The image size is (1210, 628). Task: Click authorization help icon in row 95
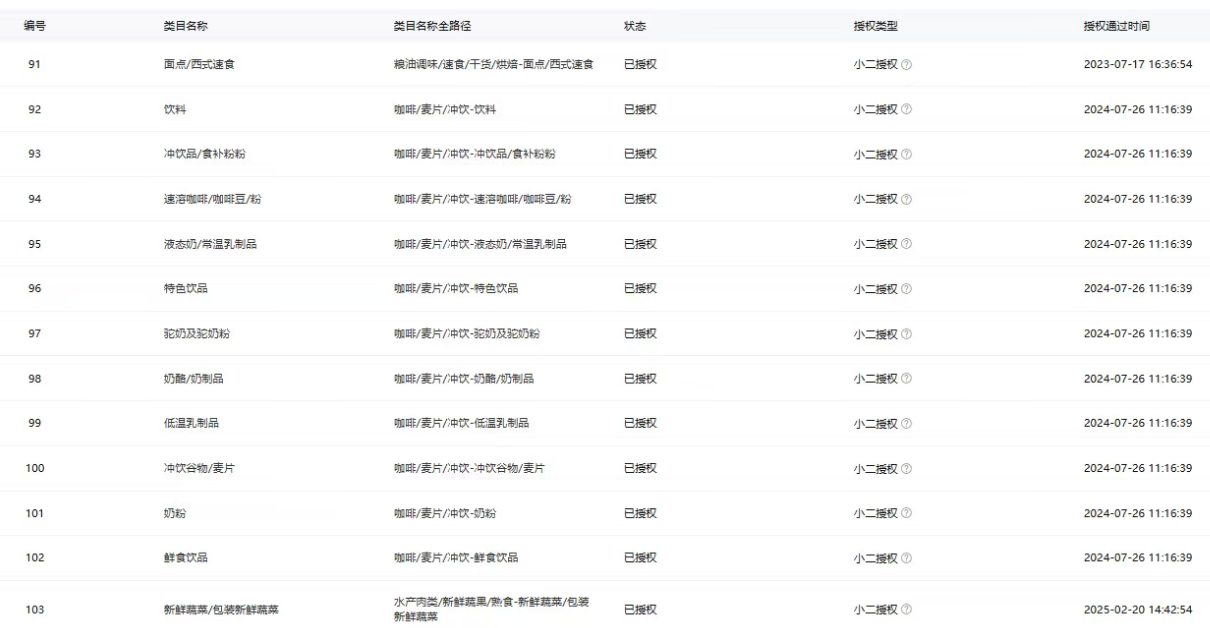(x=907, y=244)
